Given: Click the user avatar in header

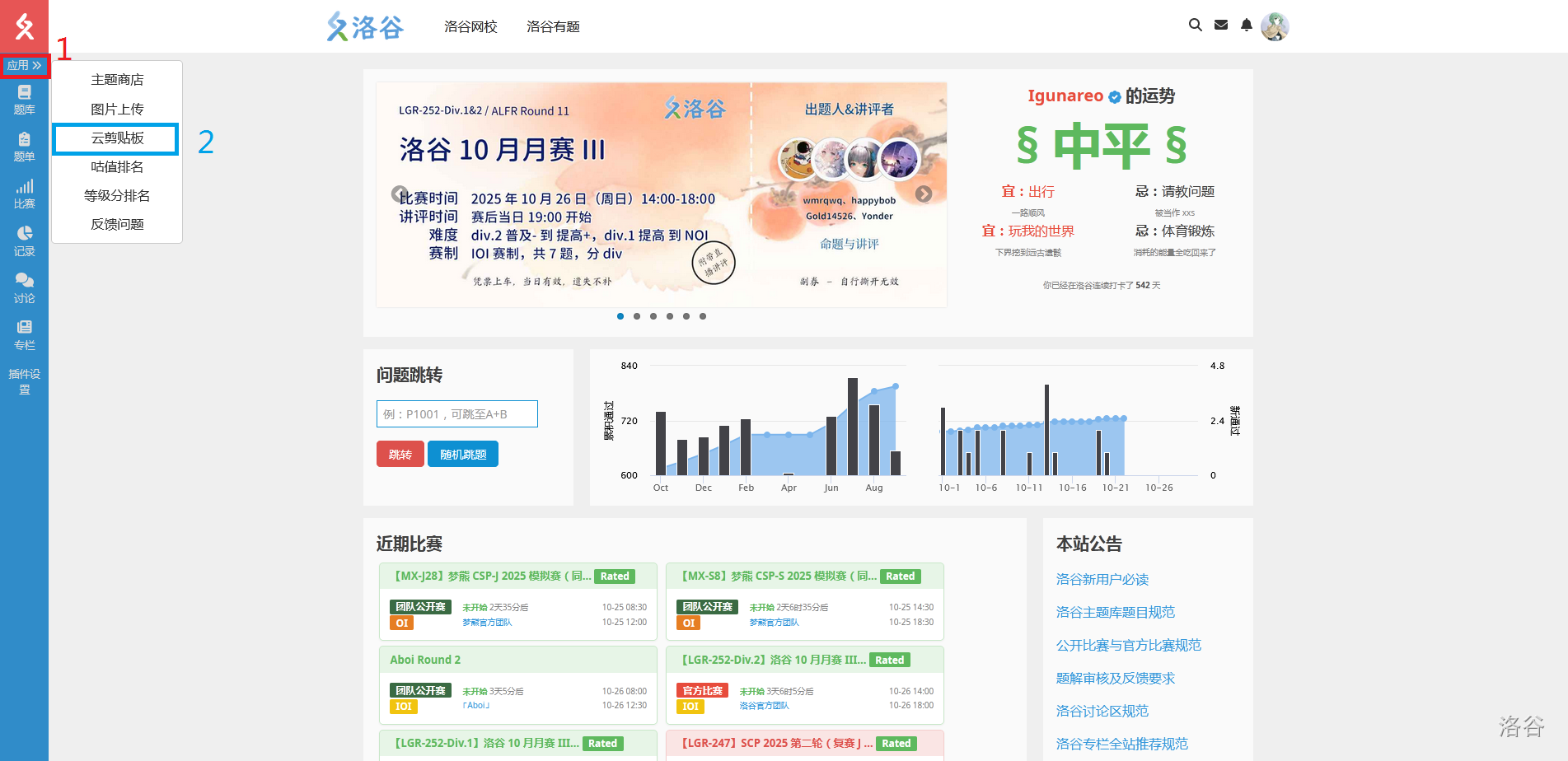Looking at the screenshot, I should click(1275, 26).
